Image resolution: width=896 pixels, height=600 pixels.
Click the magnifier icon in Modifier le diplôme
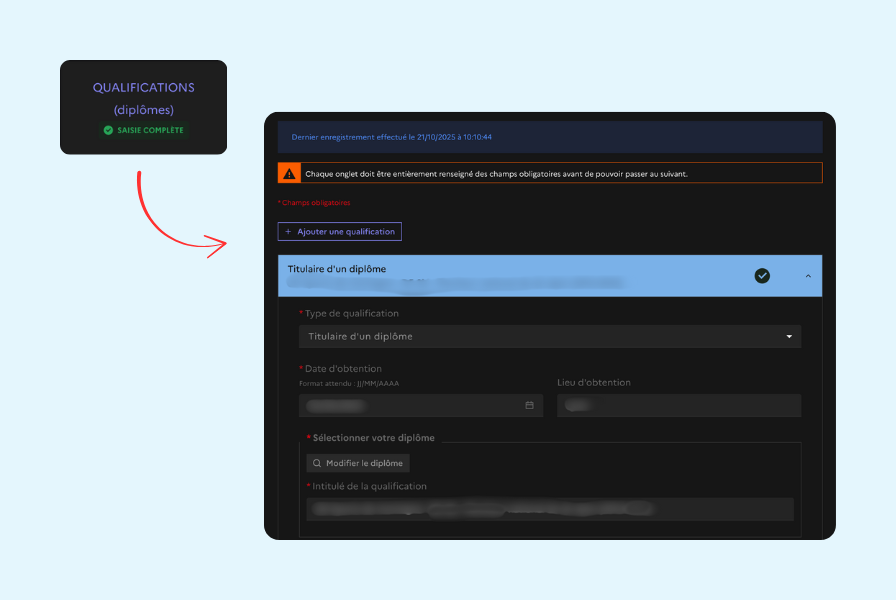(317, 463)
